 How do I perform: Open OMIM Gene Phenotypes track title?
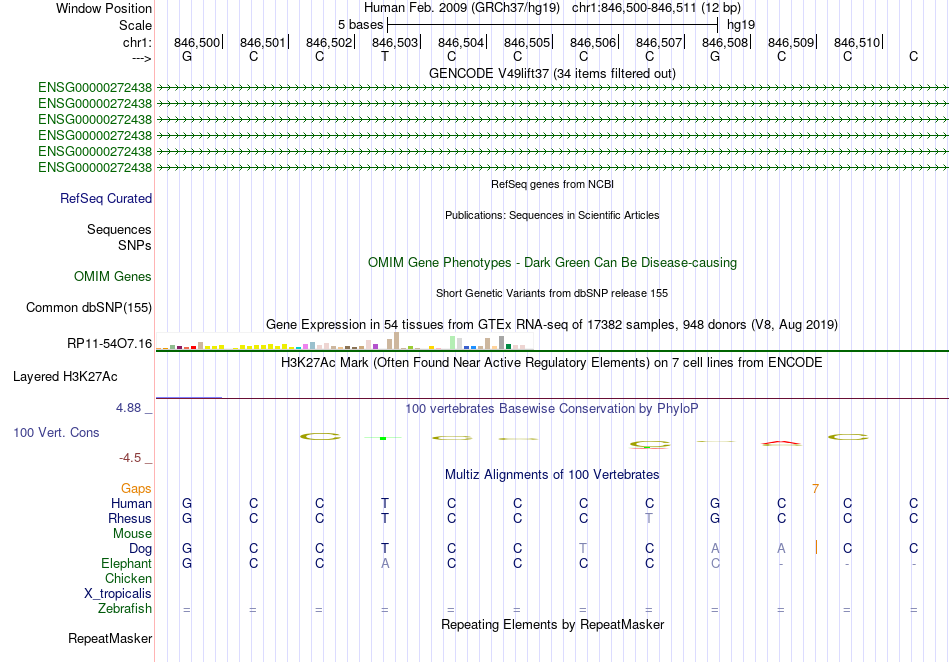pyautogui.click(x=553, y=262)
